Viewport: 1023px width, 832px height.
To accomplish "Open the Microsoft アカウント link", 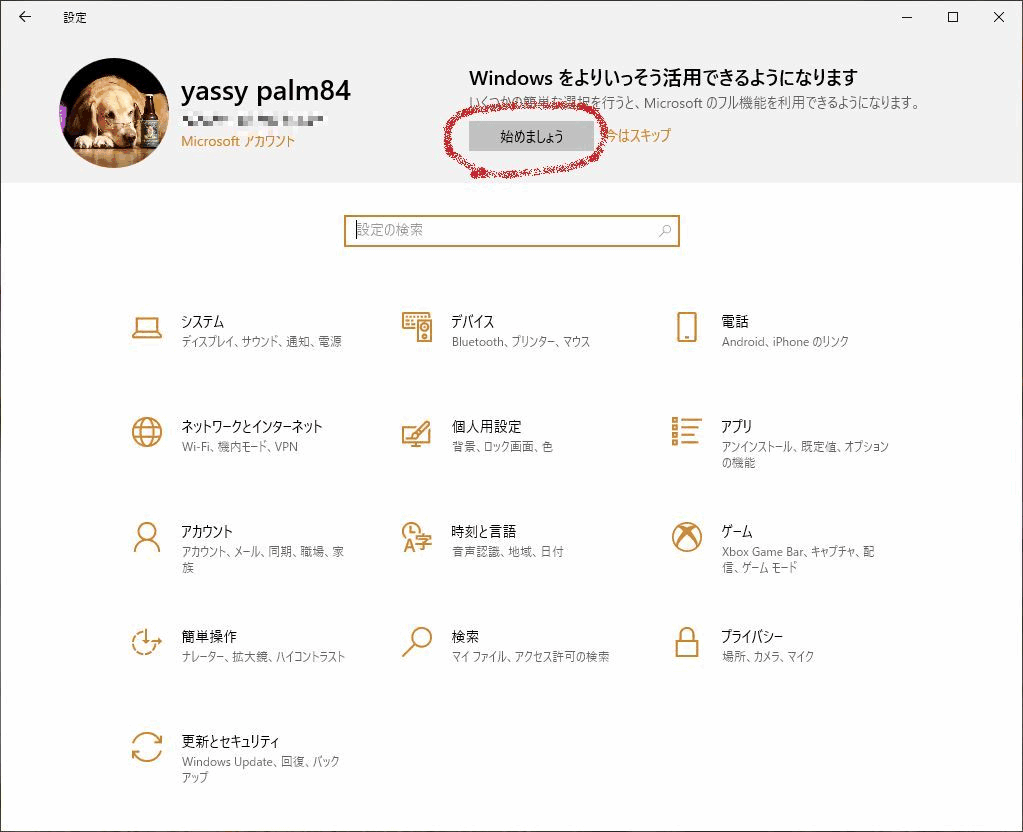I will [238, 141].
